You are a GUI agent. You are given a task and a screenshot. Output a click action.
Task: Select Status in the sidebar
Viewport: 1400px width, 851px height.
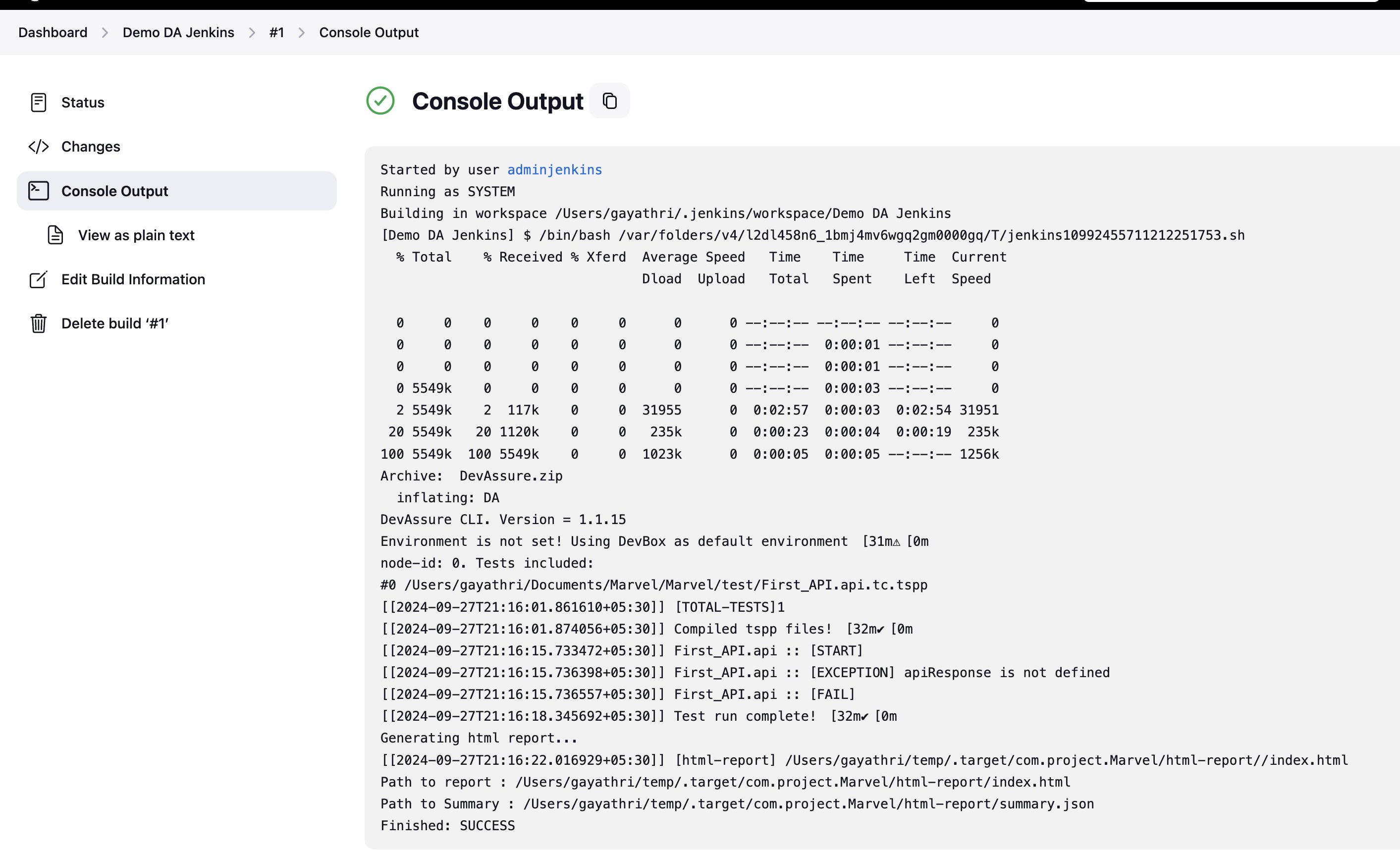[83, 102]
